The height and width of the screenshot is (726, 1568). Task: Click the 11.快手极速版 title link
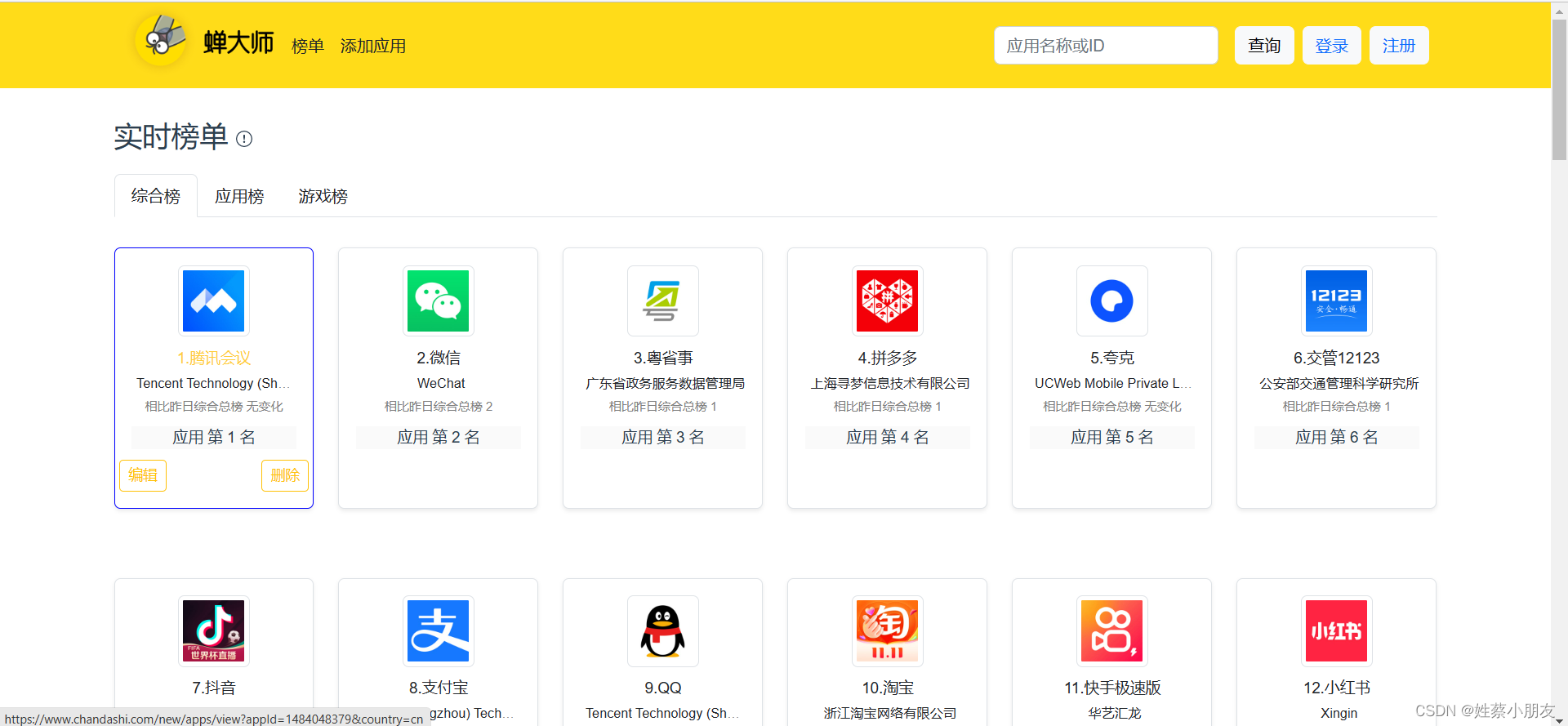coord(1112,688)
